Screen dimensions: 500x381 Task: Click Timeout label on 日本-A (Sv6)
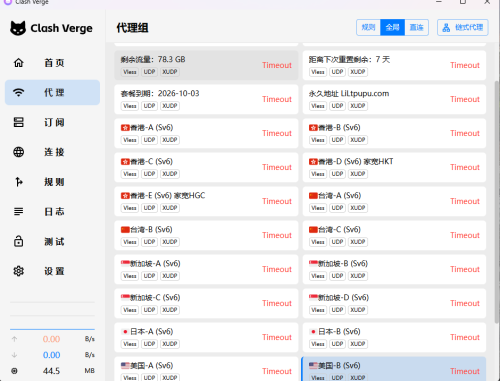pyautogui.click(x=277, y=337)
